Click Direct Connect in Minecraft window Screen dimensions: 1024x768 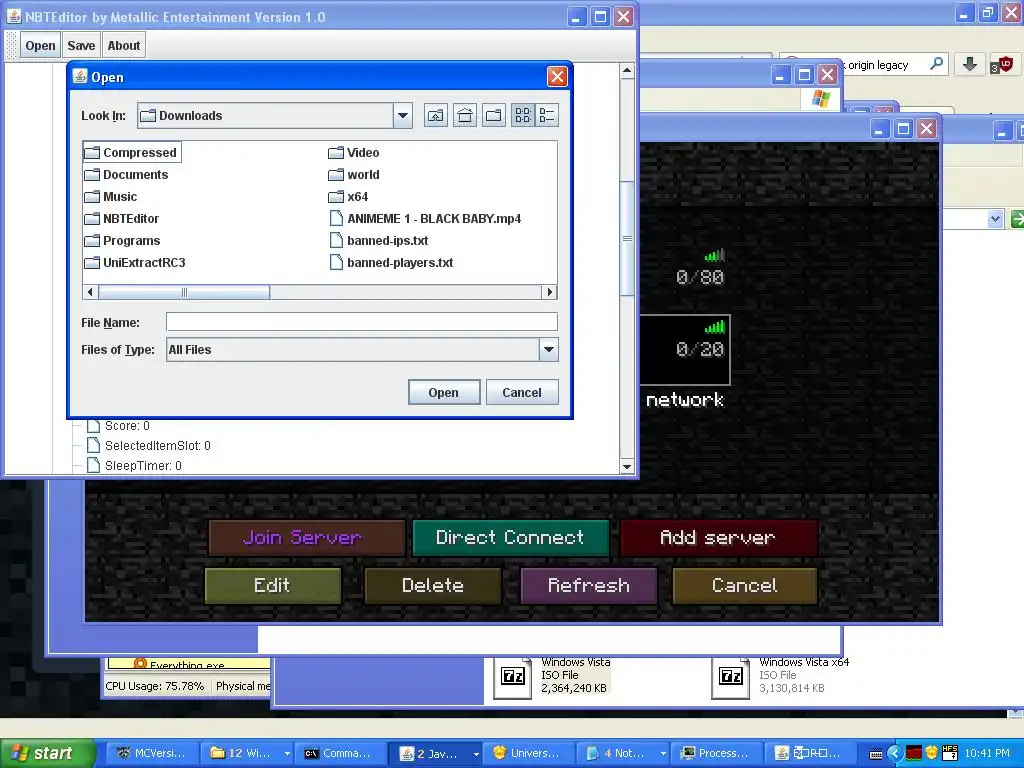point(511,537)
